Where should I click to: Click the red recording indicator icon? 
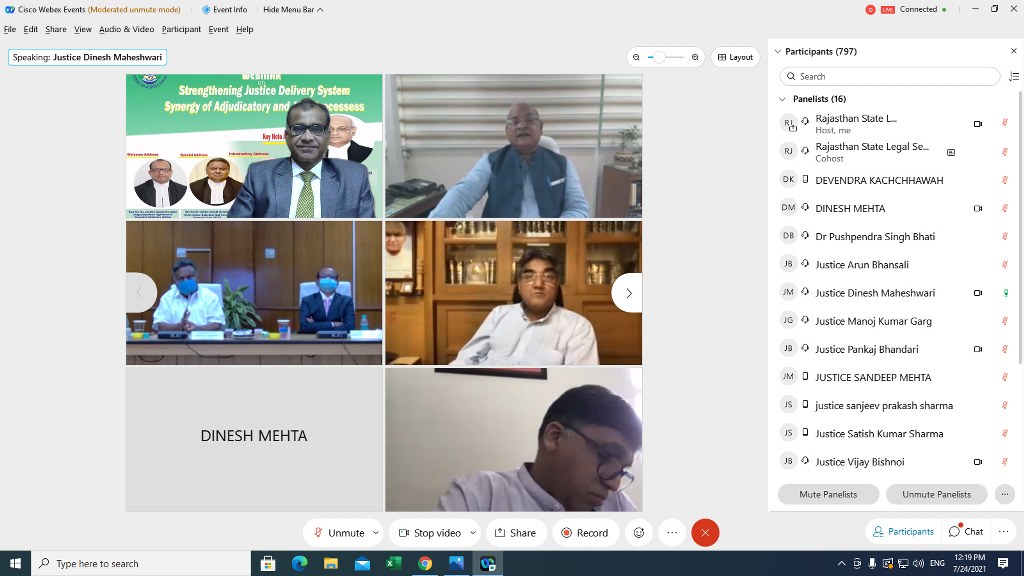pyautogui.click(x=870, y=10)
